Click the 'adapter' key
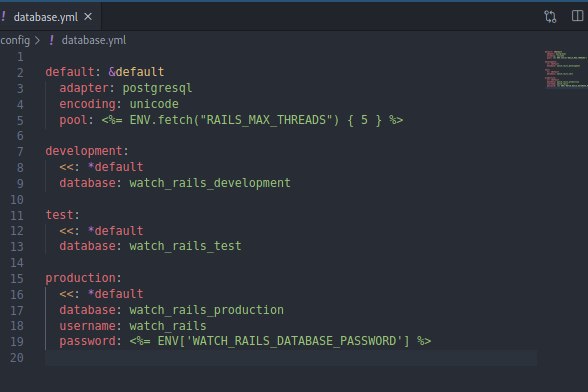588x392 pixels. [x=84, y=88]
